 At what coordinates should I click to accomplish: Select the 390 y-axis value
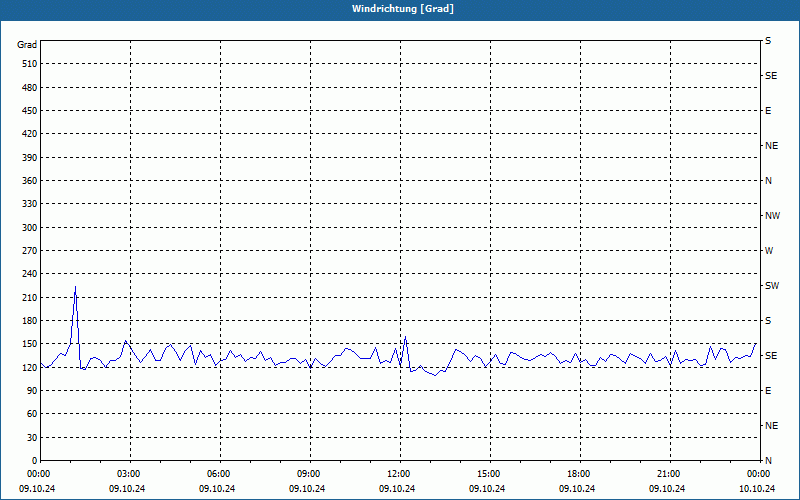pos(30,157)
